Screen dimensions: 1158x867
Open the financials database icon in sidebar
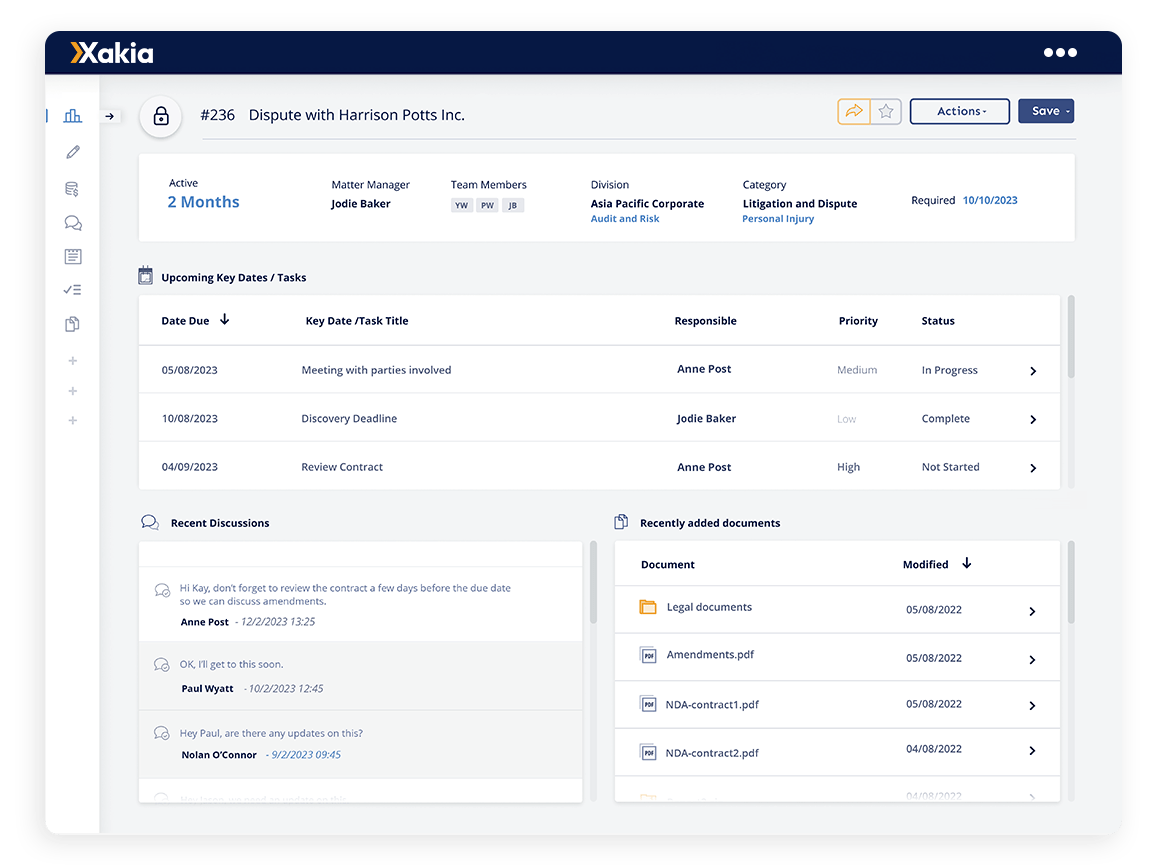click(72, 189)
